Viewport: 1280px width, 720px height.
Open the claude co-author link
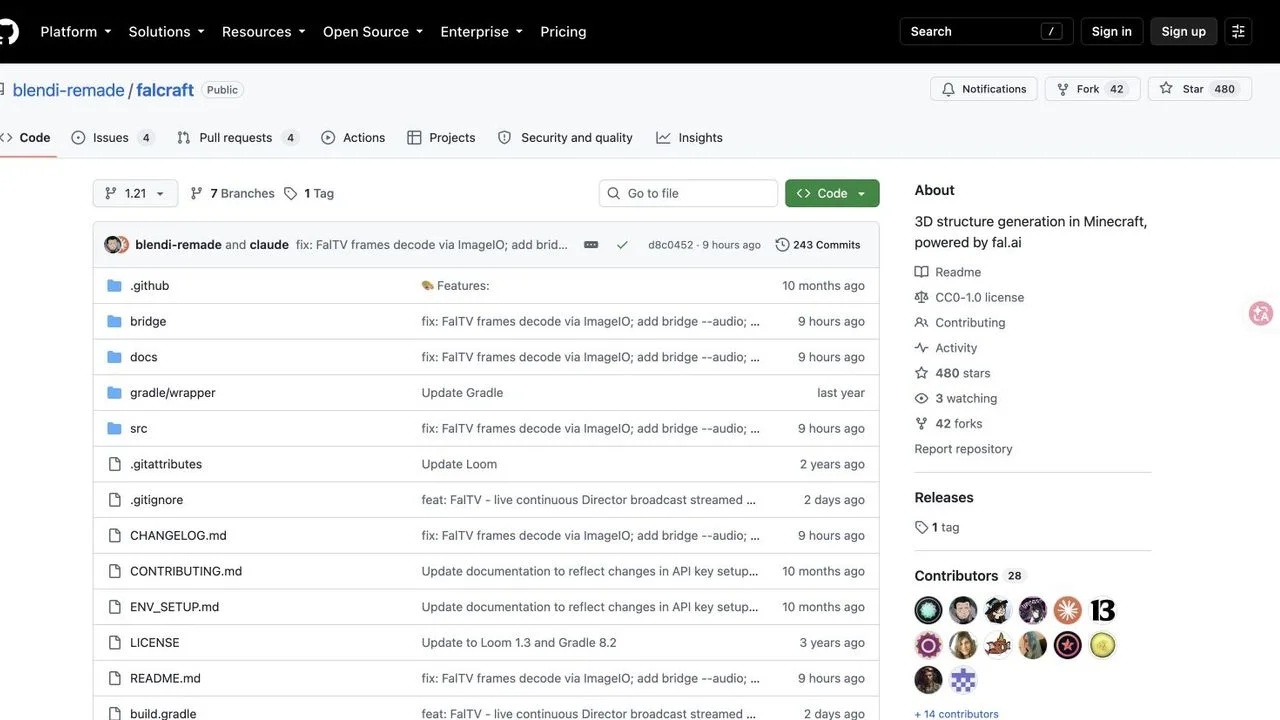point(269,245)
